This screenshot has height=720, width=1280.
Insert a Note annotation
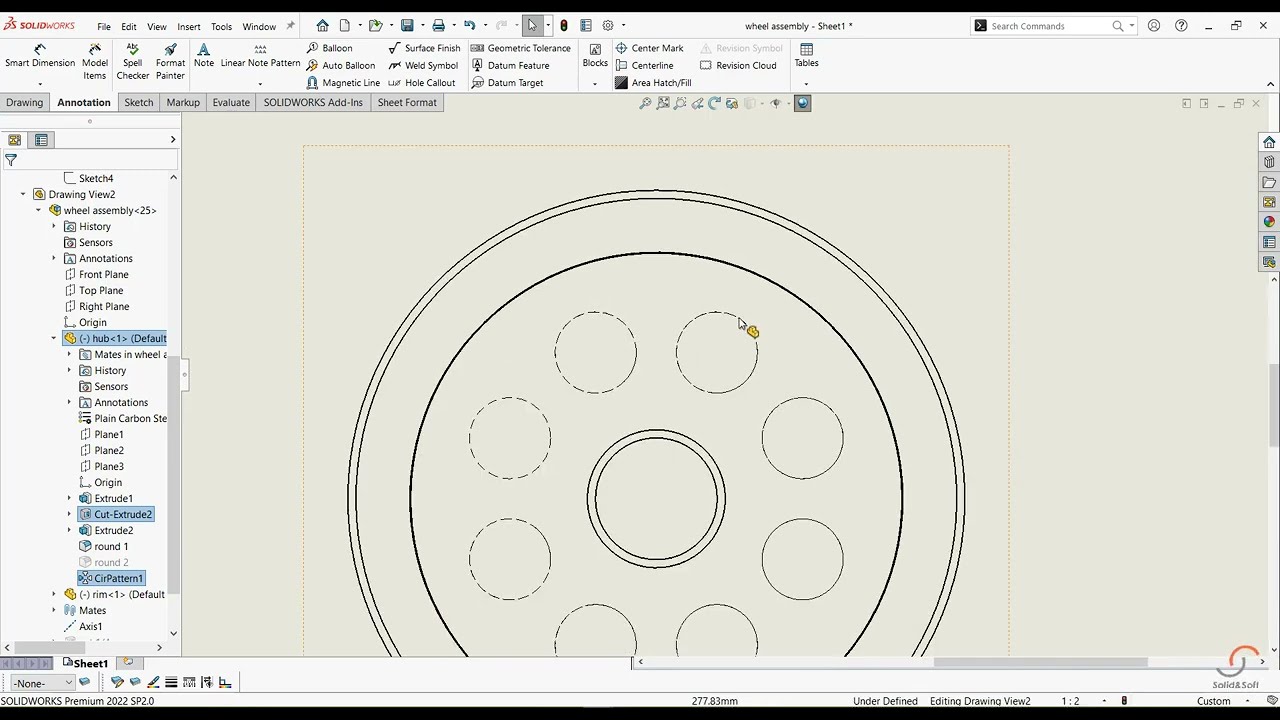pos(203,56)
